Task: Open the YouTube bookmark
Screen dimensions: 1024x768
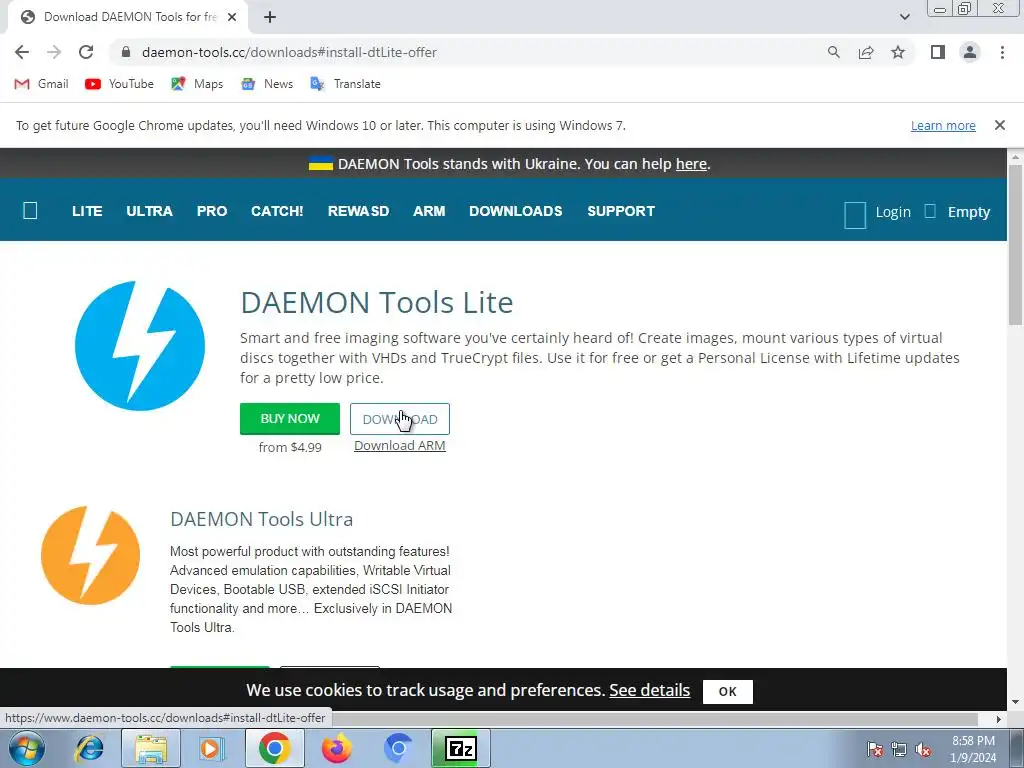Action: click(120, 84)
